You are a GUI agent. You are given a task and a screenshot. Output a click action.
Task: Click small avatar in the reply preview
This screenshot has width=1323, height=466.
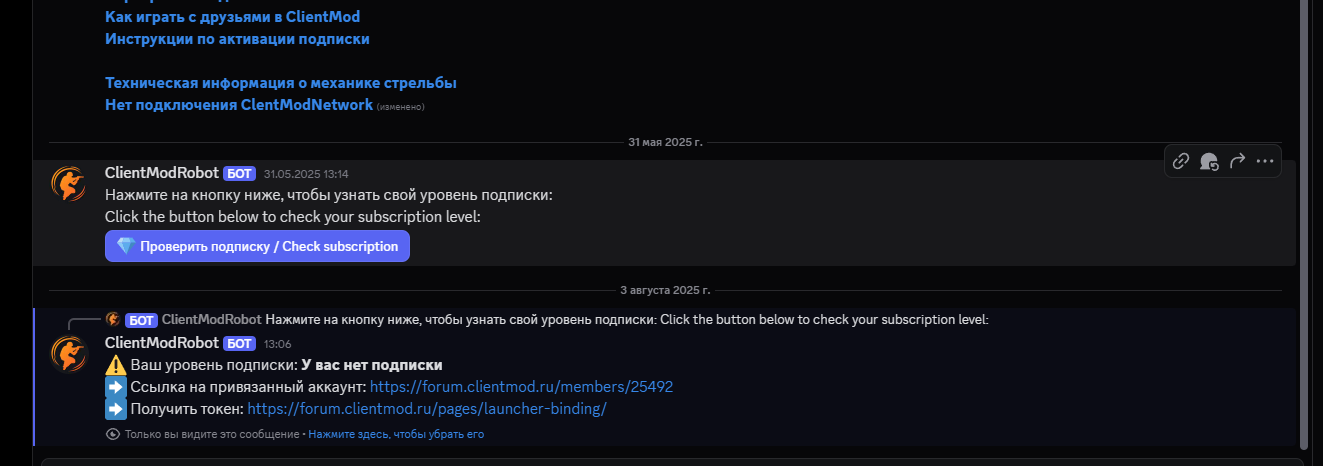tap(113, 320)
